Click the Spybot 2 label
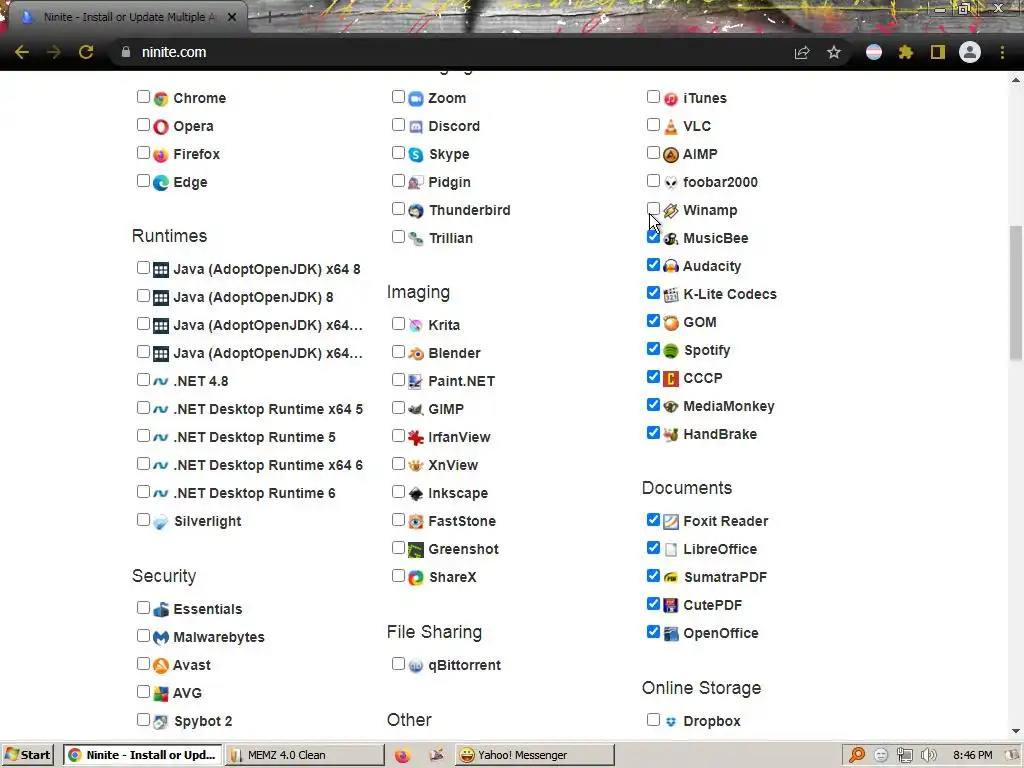The height and width of the screenshot is (768, 1024). pos(202,722)
